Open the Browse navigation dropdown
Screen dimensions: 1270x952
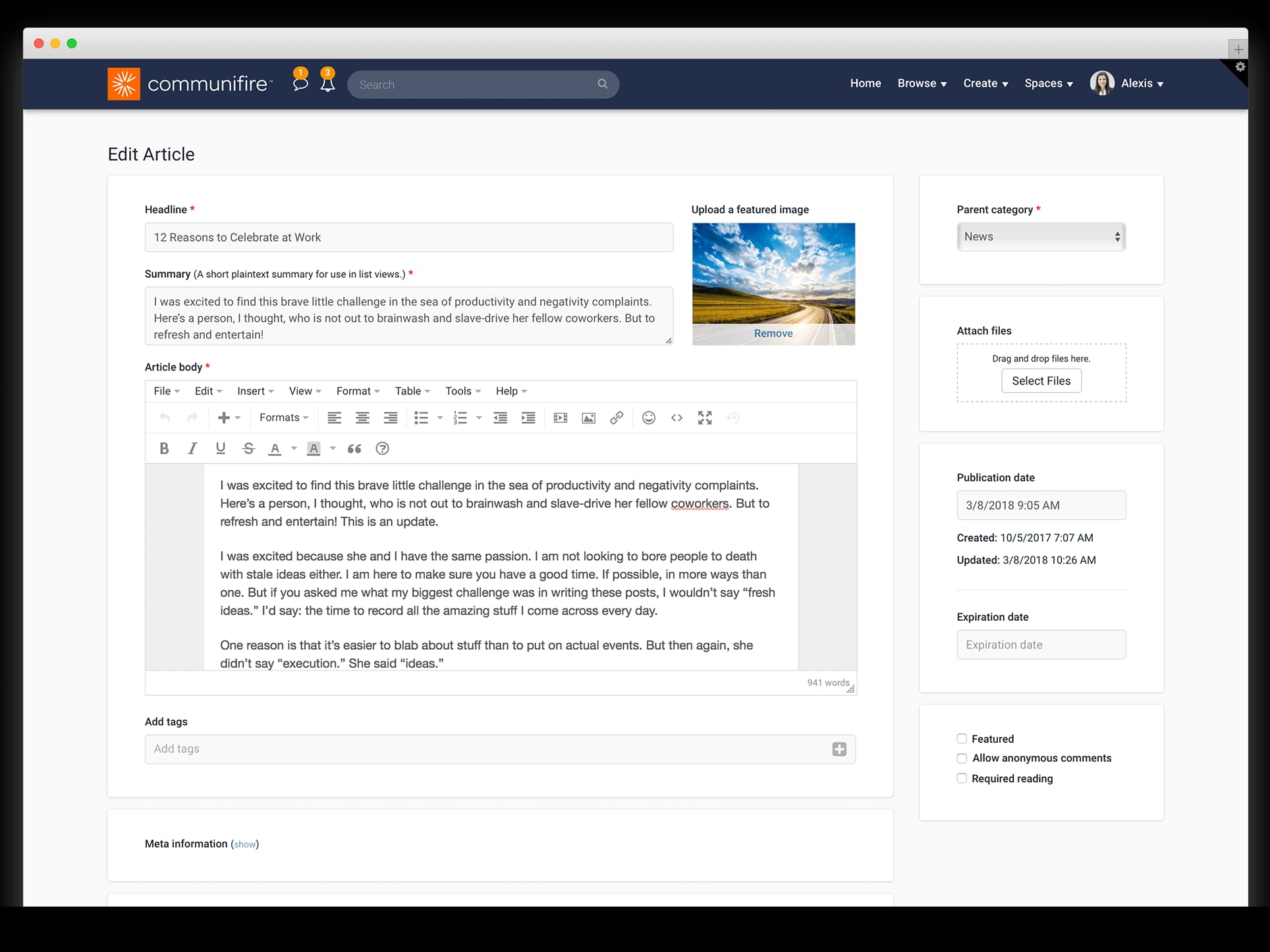[922, 84]
